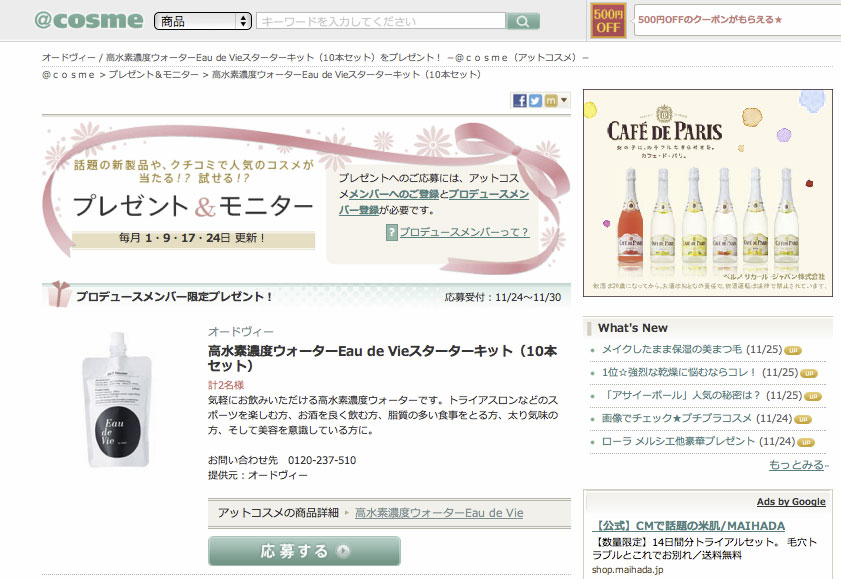
Task: Click the プレゼント&モニター banner title
Action: [x=193, y=206]
